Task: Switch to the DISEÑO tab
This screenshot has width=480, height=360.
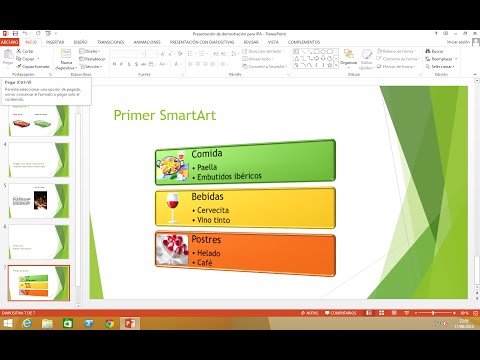Action: (80, 42)
